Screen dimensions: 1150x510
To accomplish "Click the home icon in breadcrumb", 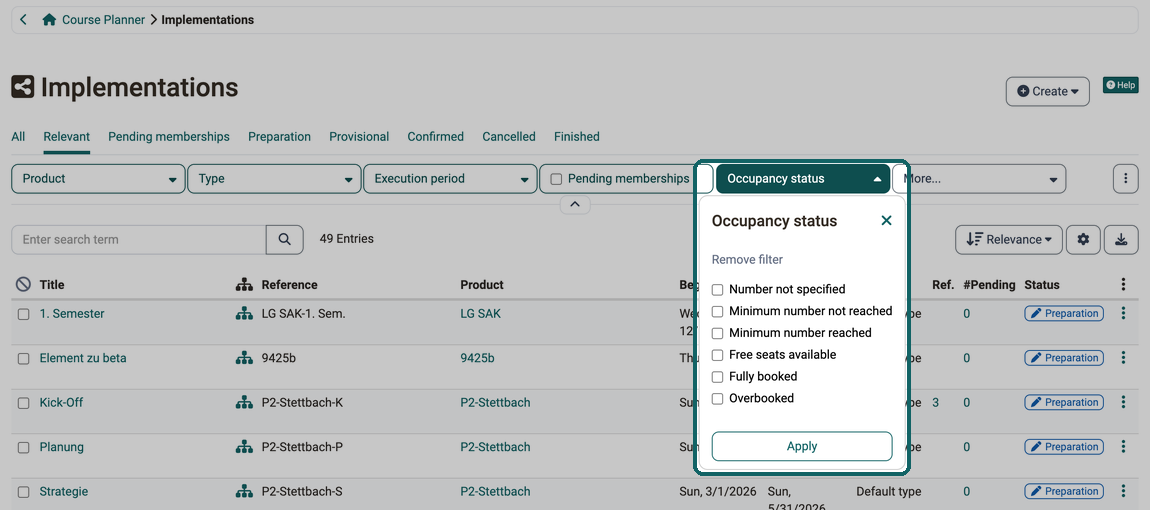I will click(49, 20).
